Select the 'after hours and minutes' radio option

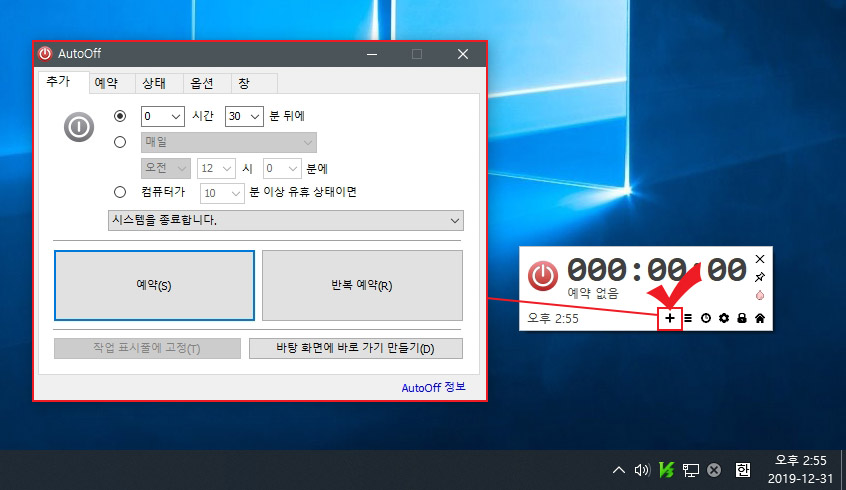(120, 116)
